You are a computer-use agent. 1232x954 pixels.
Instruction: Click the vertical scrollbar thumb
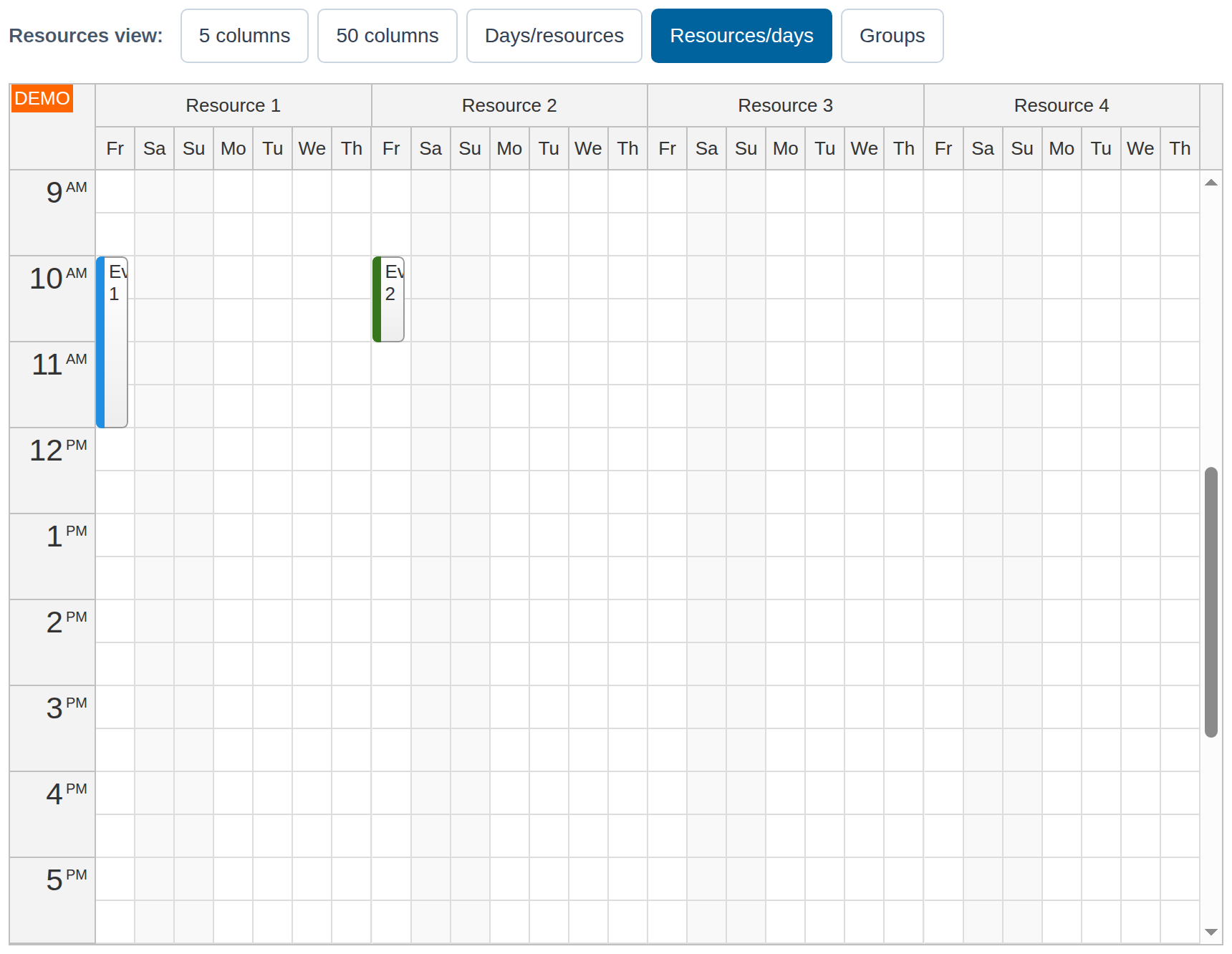pyautogui.click(x=1211, y=602)
